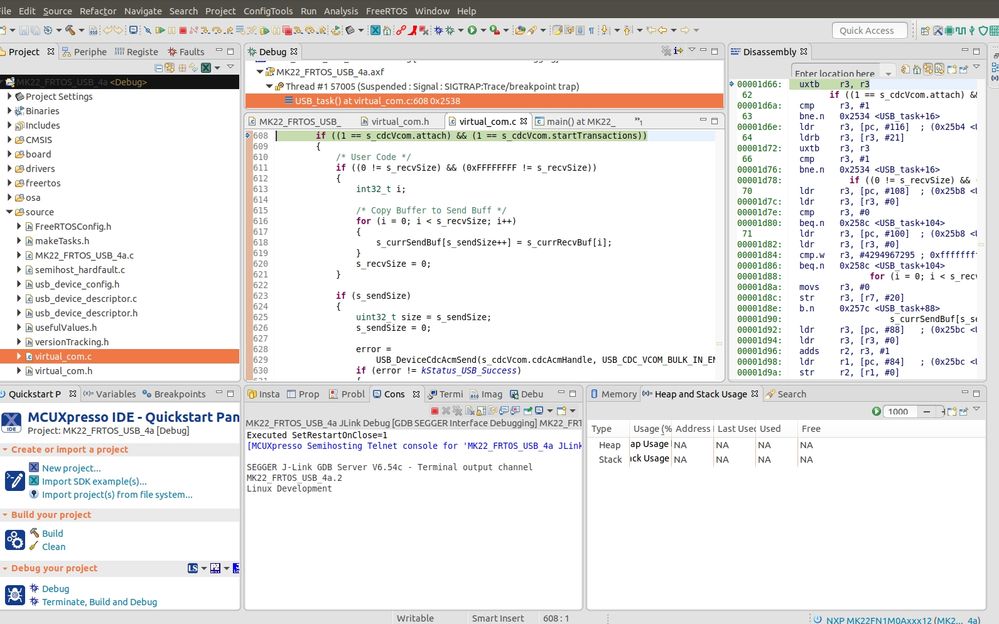Click the green Run button in toolbar
Screen dimensions: 999x624
[471, 31]
